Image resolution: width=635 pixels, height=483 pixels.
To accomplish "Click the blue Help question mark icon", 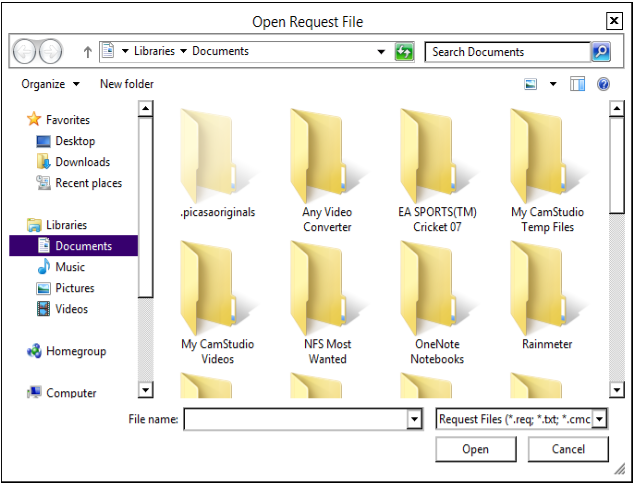I will click(604, 84).
